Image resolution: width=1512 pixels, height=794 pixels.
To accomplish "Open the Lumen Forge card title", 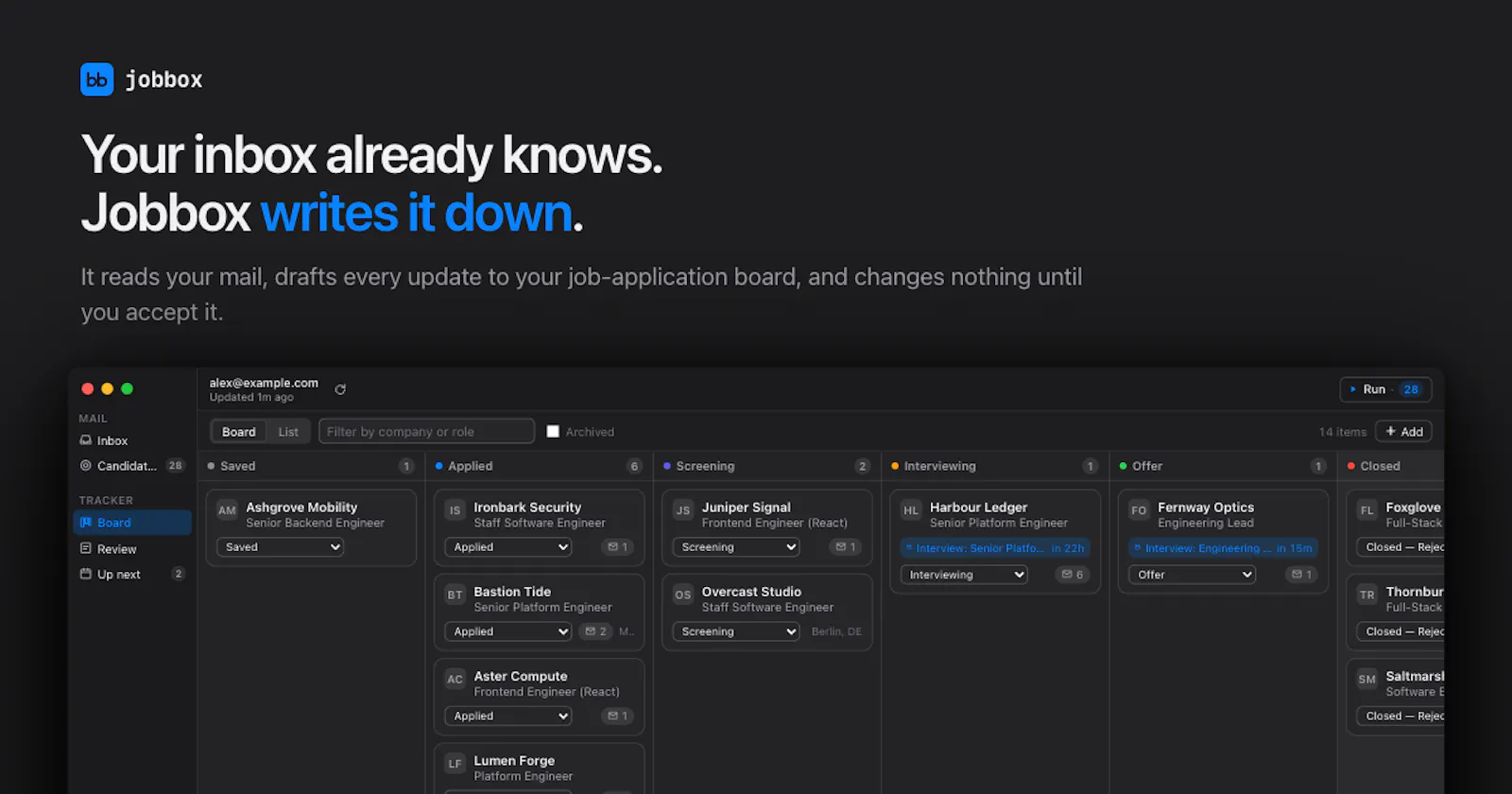I will 514,761.
